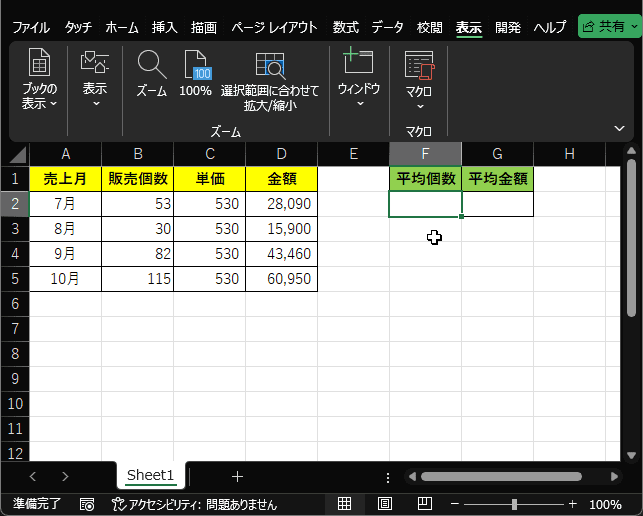Switch to the タッチ tab
The width and height of the screenshot is (643, 516).
78,27
